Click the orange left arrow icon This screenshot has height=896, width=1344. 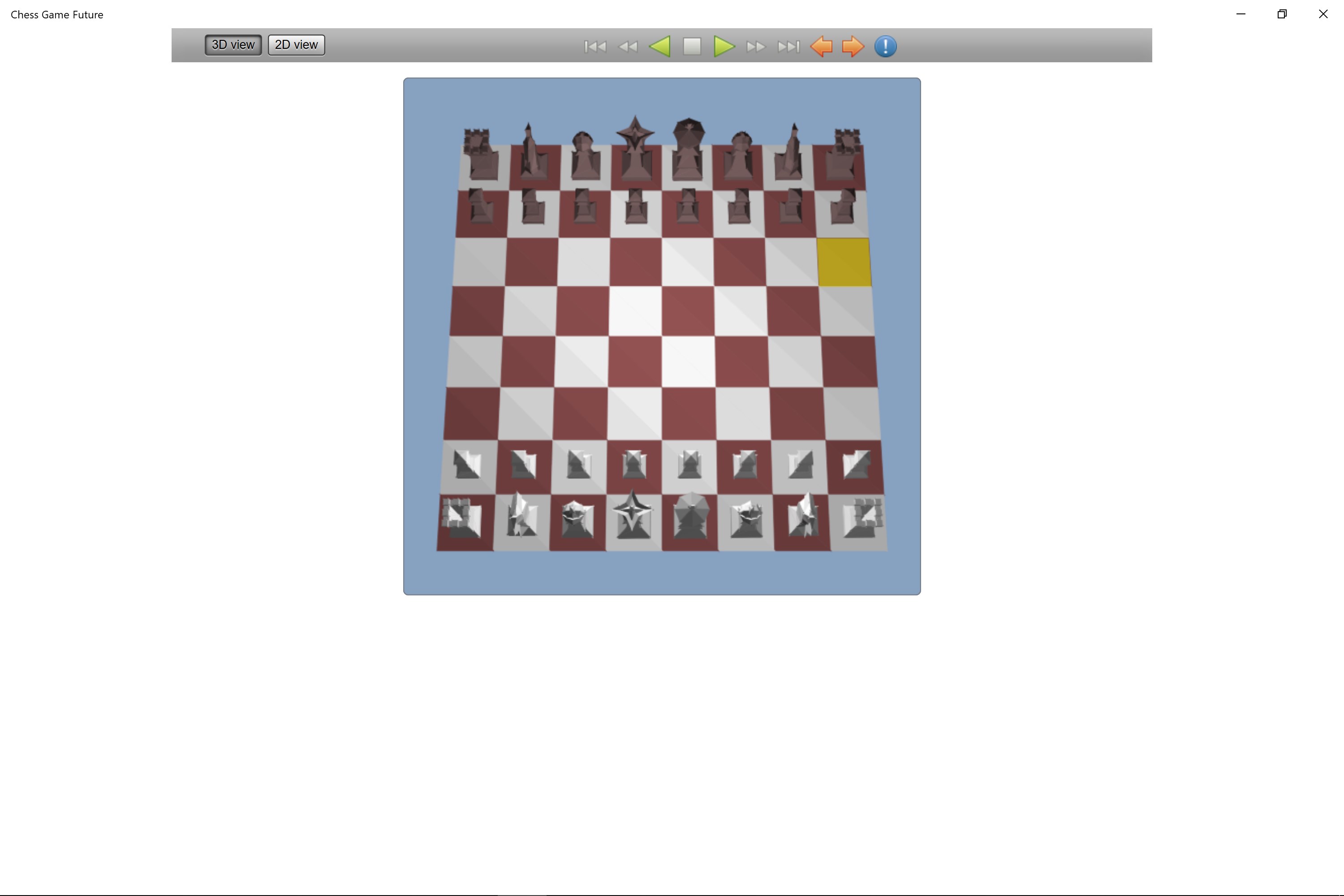(821, 46)
